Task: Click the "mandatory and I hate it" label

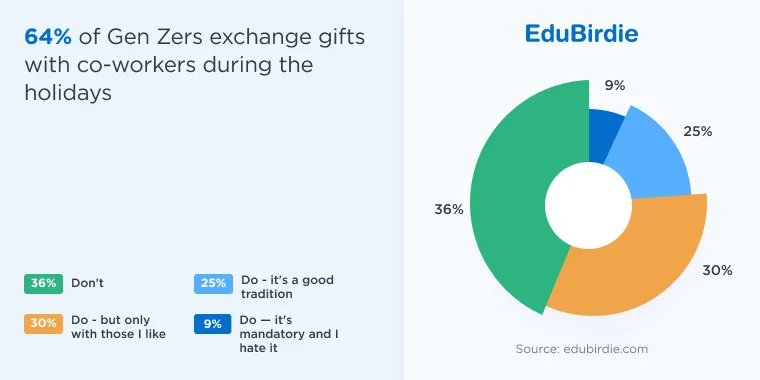Action: point(289,341)
